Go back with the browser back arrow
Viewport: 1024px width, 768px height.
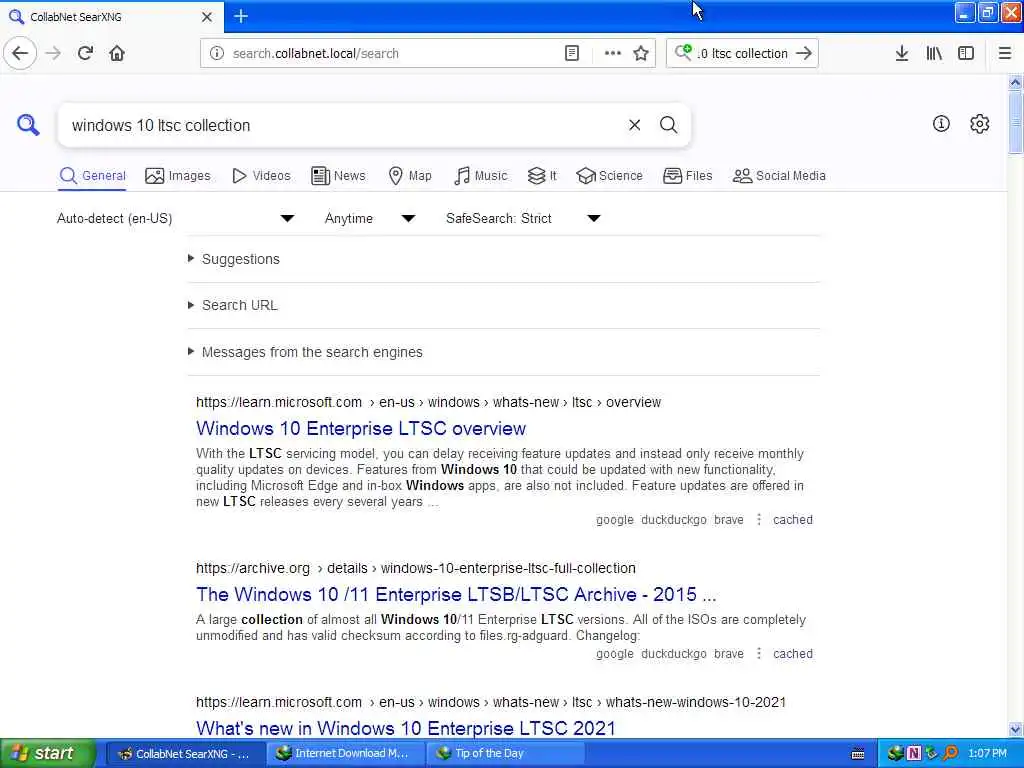point(20,53)
